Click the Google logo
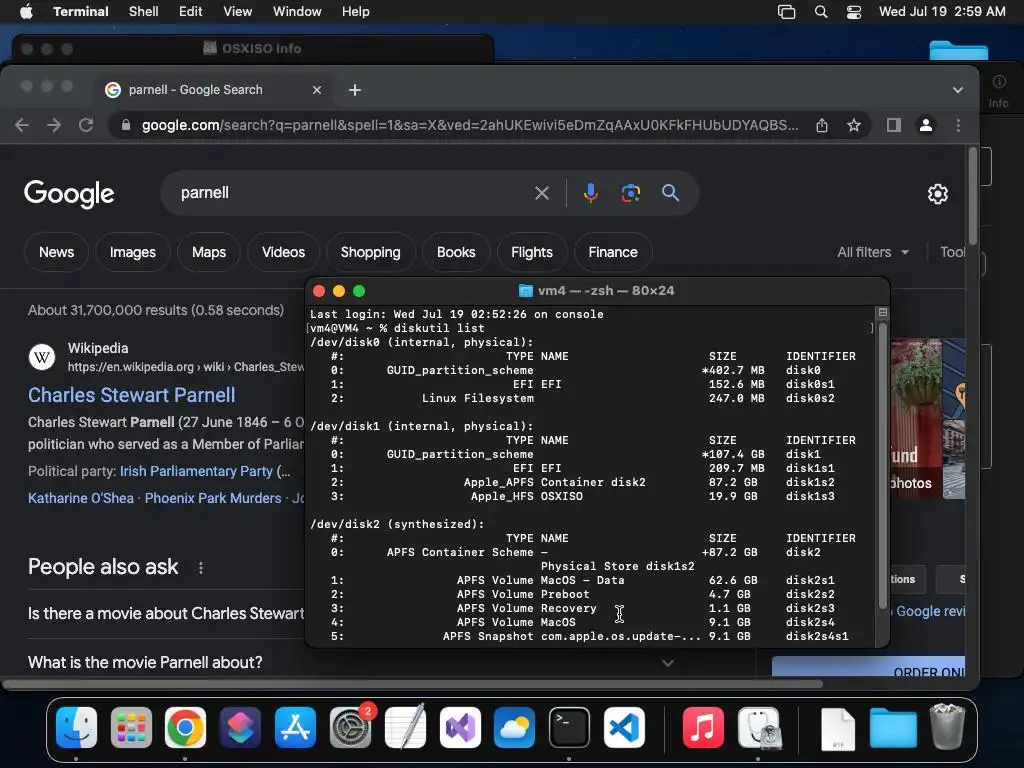The height and width of the screenshot is (768, 1024). coord(69,193)
